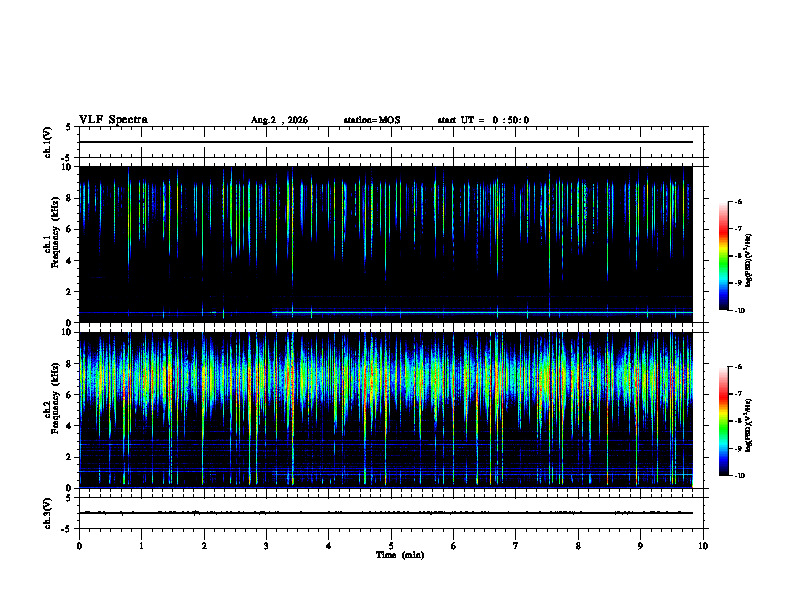Click time axis tick label "6"
Viewport: 792px width, 612px height.
[x=454, y=546]
